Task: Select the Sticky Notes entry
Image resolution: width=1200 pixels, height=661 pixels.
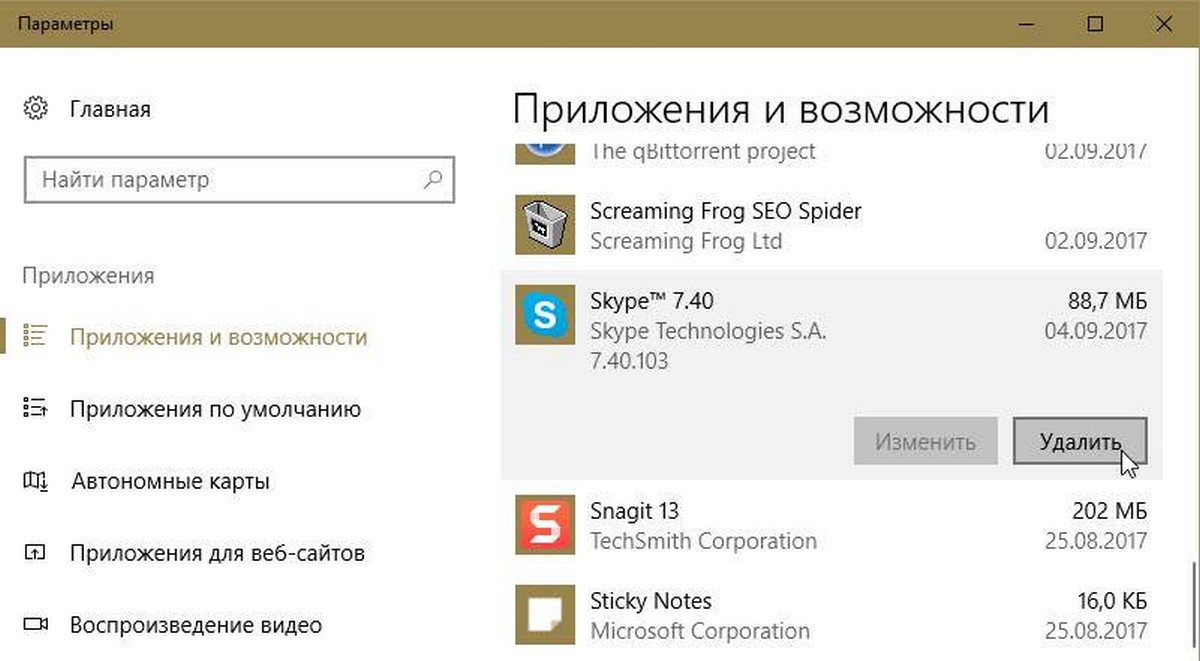Action: pyautogui.click(x=830, y=616)
